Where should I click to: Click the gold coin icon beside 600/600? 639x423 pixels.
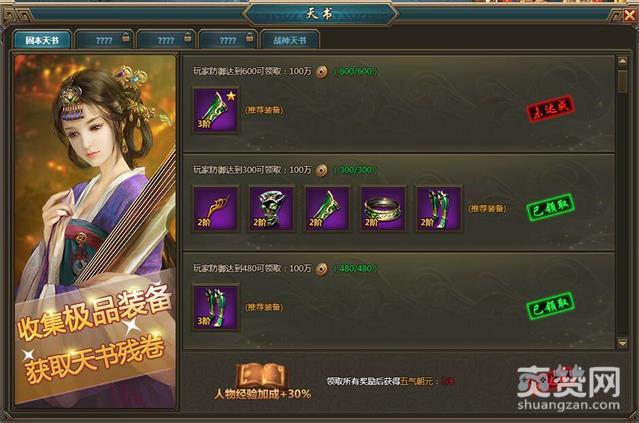[x=322, y=72]
